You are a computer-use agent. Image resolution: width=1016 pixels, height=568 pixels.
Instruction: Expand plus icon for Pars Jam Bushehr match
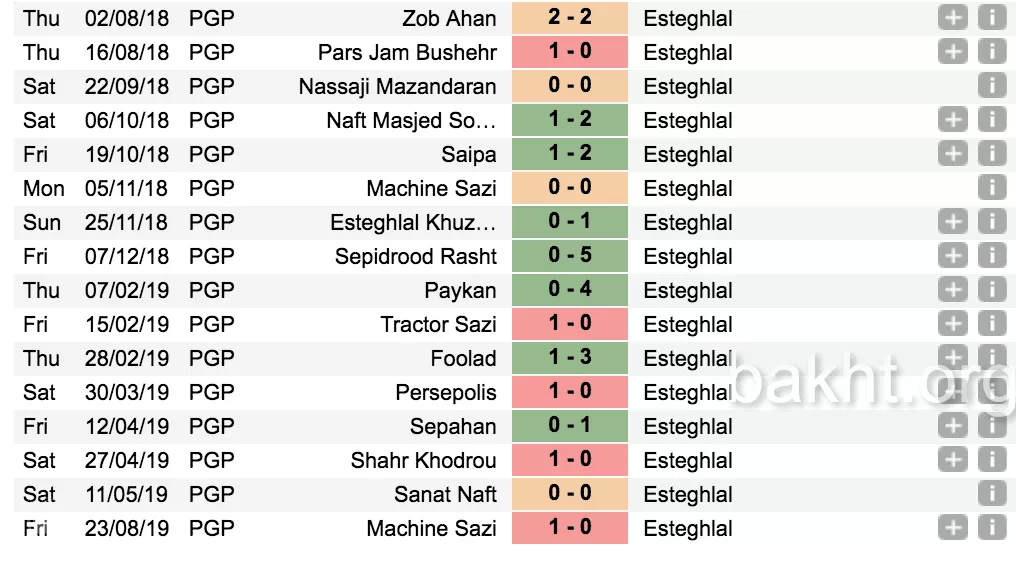pos(953,52)
